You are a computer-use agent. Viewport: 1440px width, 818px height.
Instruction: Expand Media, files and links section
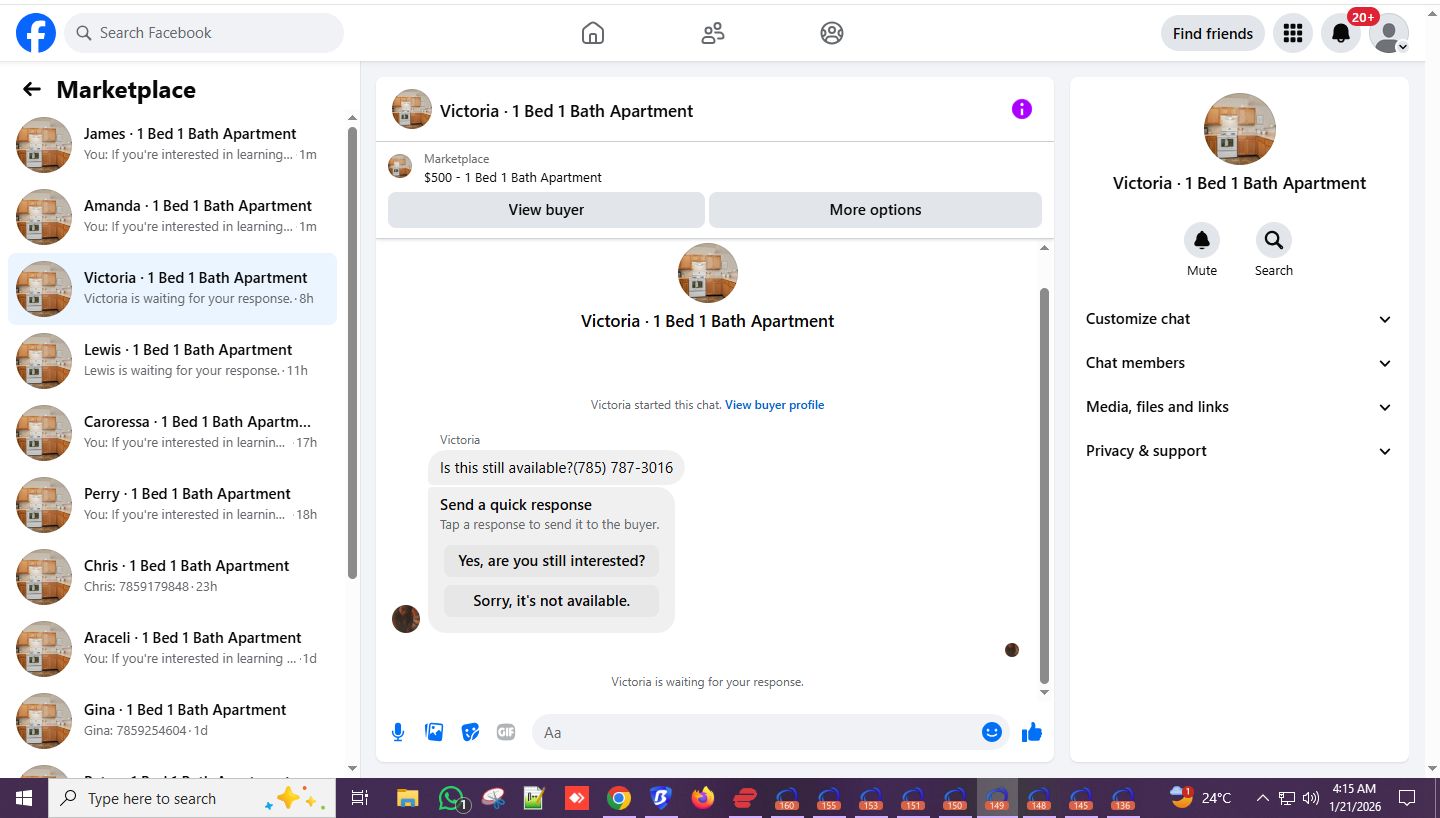click(x=1239, y=407)
